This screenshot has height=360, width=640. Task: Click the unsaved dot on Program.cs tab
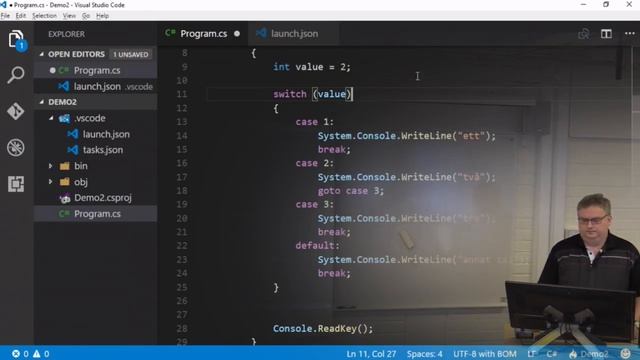point(237,34)
